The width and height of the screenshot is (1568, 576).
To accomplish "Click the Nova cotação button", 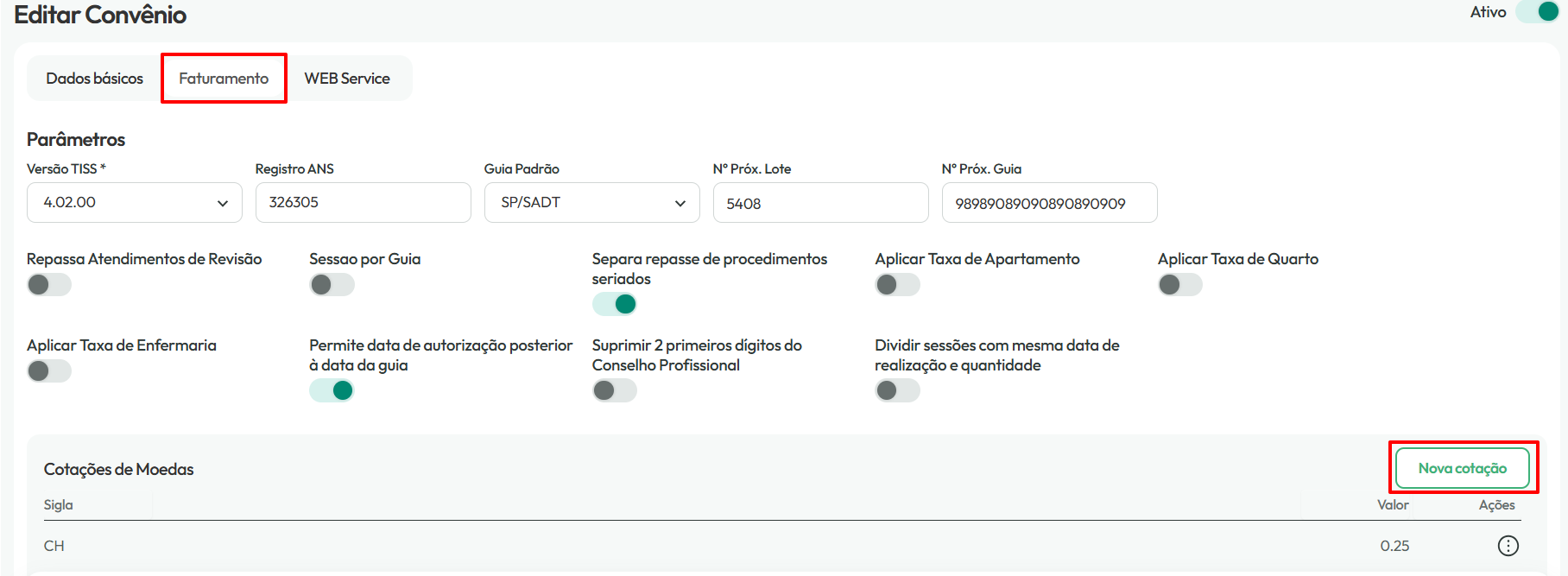I will (1463, 468).
